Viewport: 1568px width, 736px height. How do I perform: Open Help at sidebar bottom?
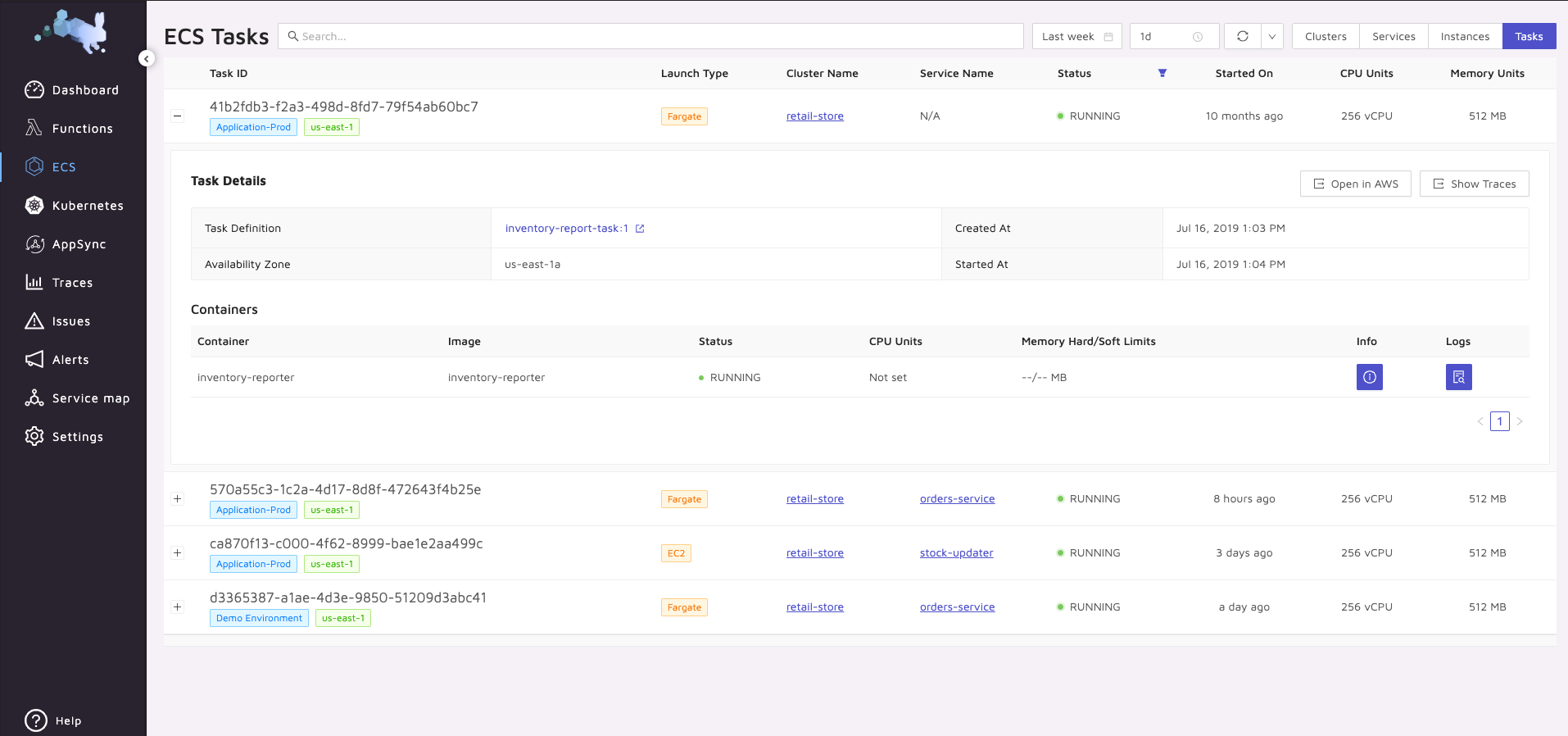(x=53, y=720)
